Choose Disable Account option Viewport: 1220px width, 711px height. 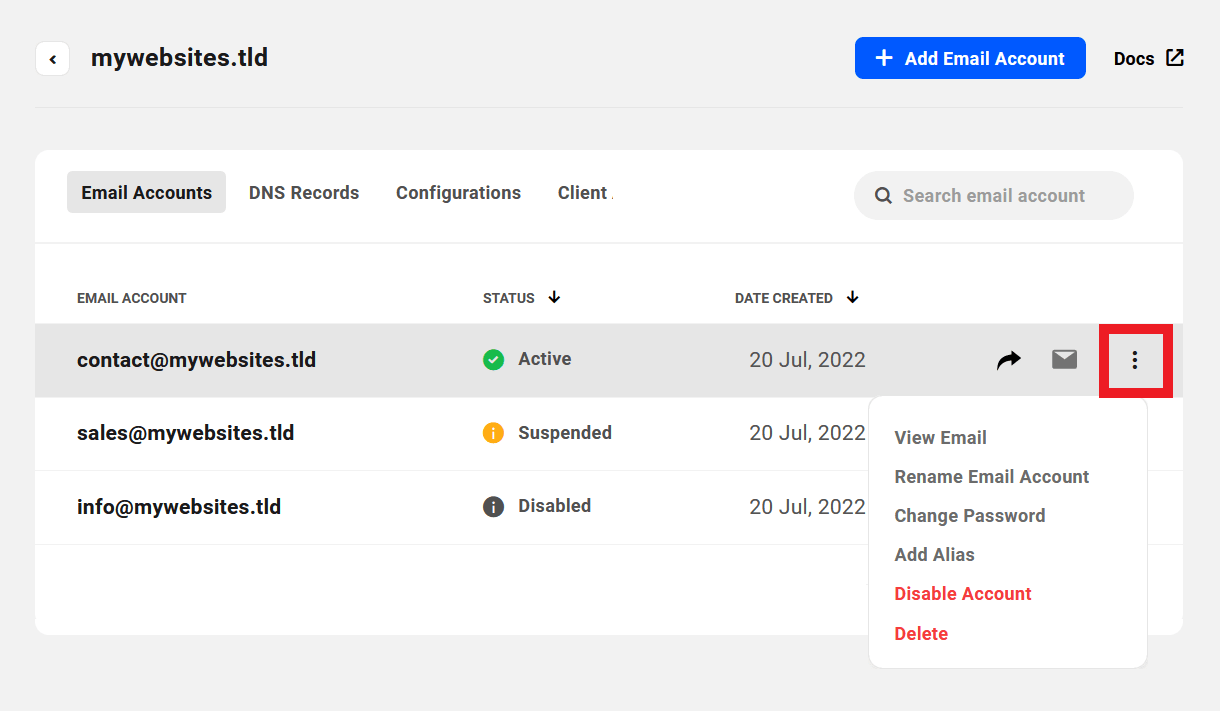(963, 594)
